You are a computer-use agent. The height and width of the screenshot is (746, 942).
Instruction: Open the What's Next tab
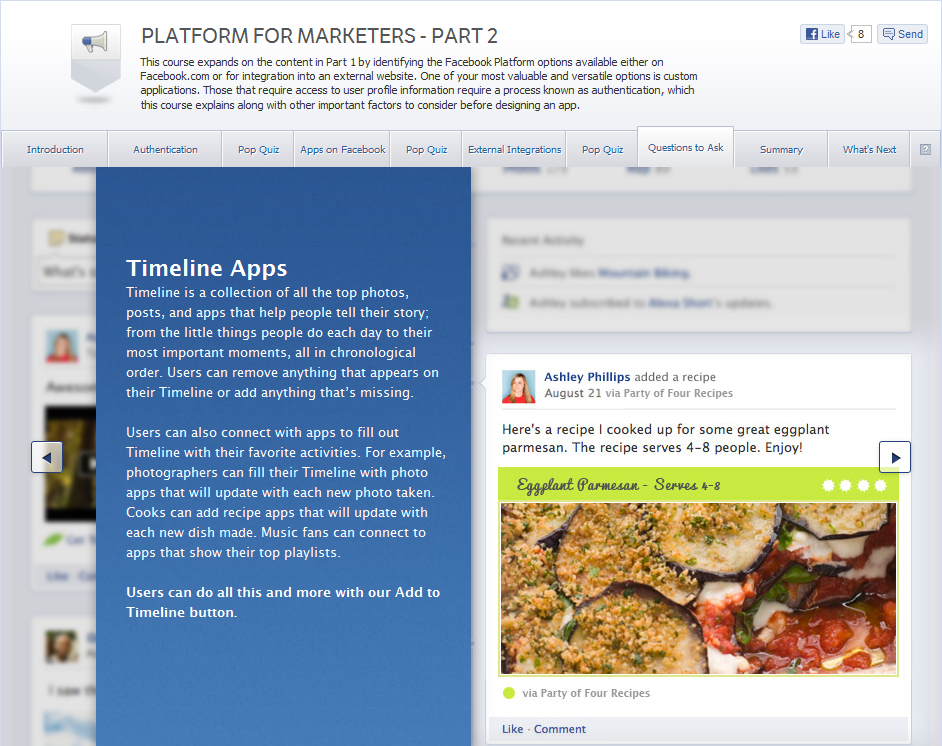[x=869, y=149]
